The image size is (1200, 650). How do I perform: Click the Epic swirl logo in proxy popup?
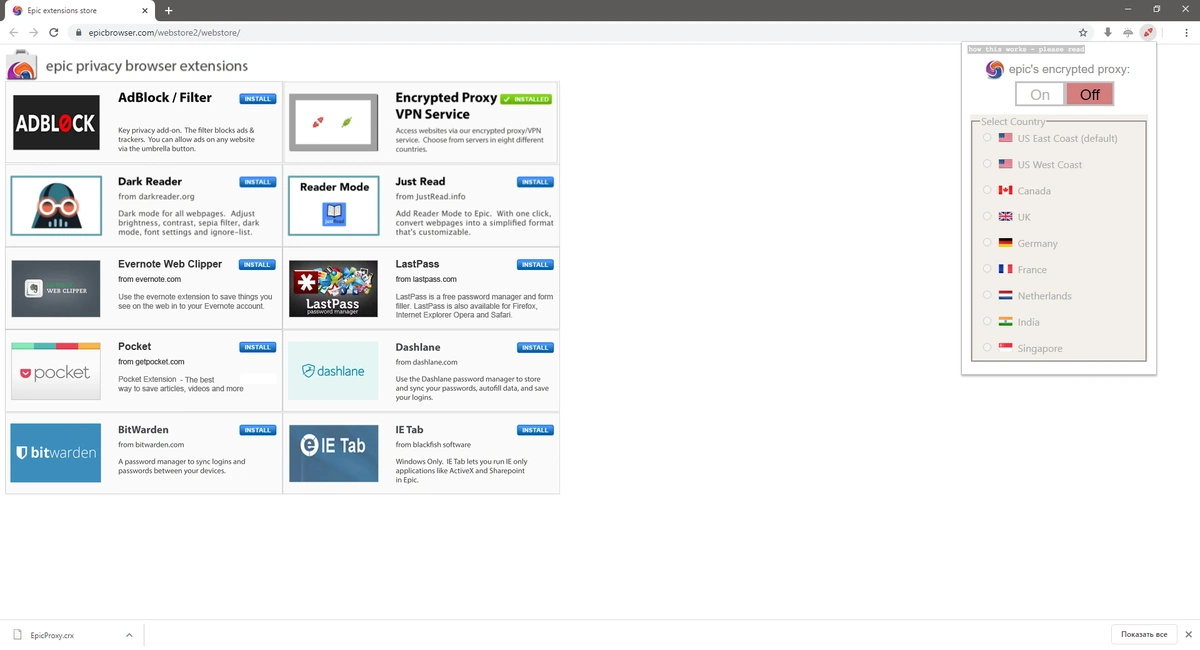994,70
